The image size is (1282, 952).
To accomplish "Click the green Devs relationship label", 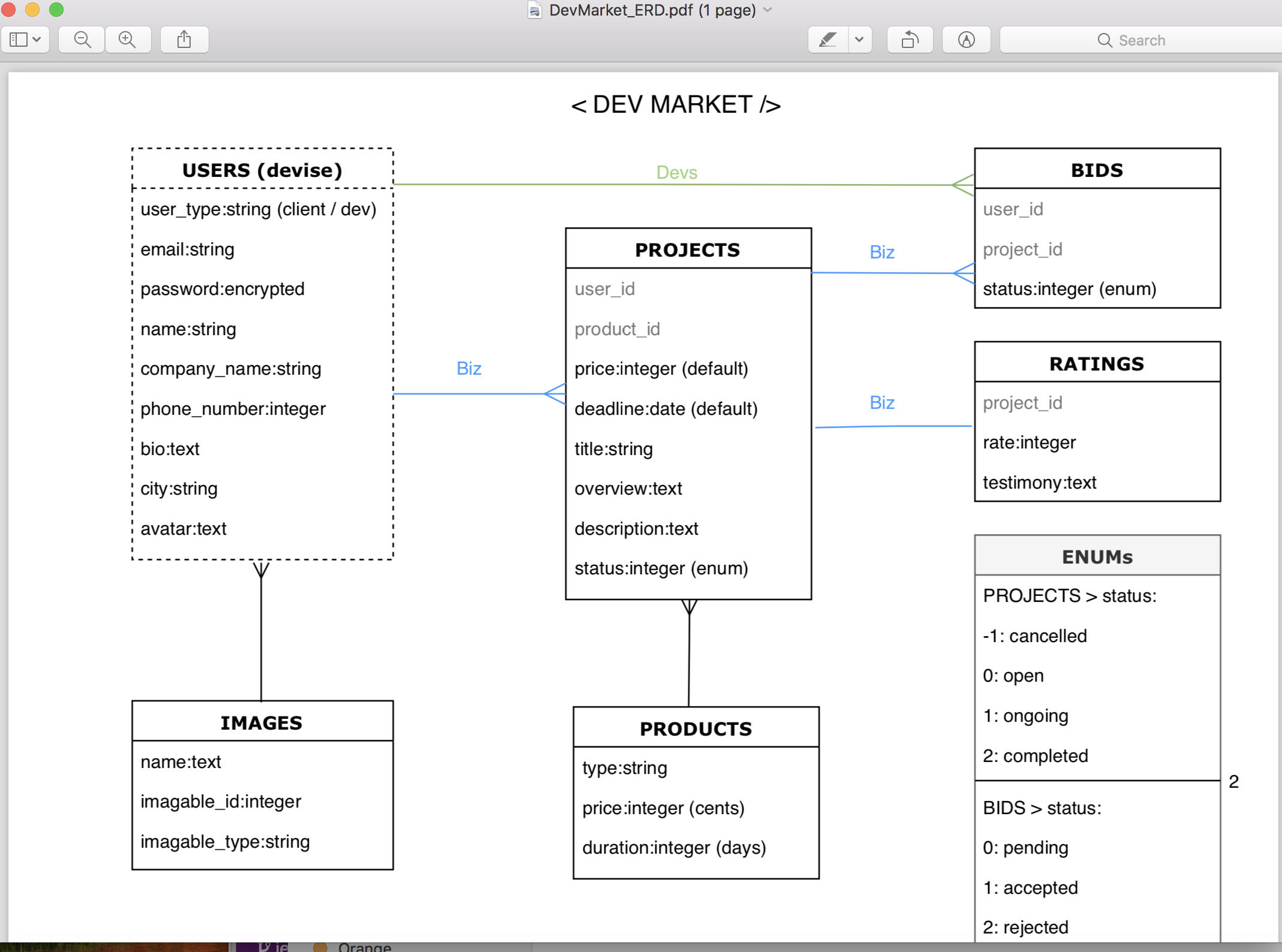I will tap(676, 172).
